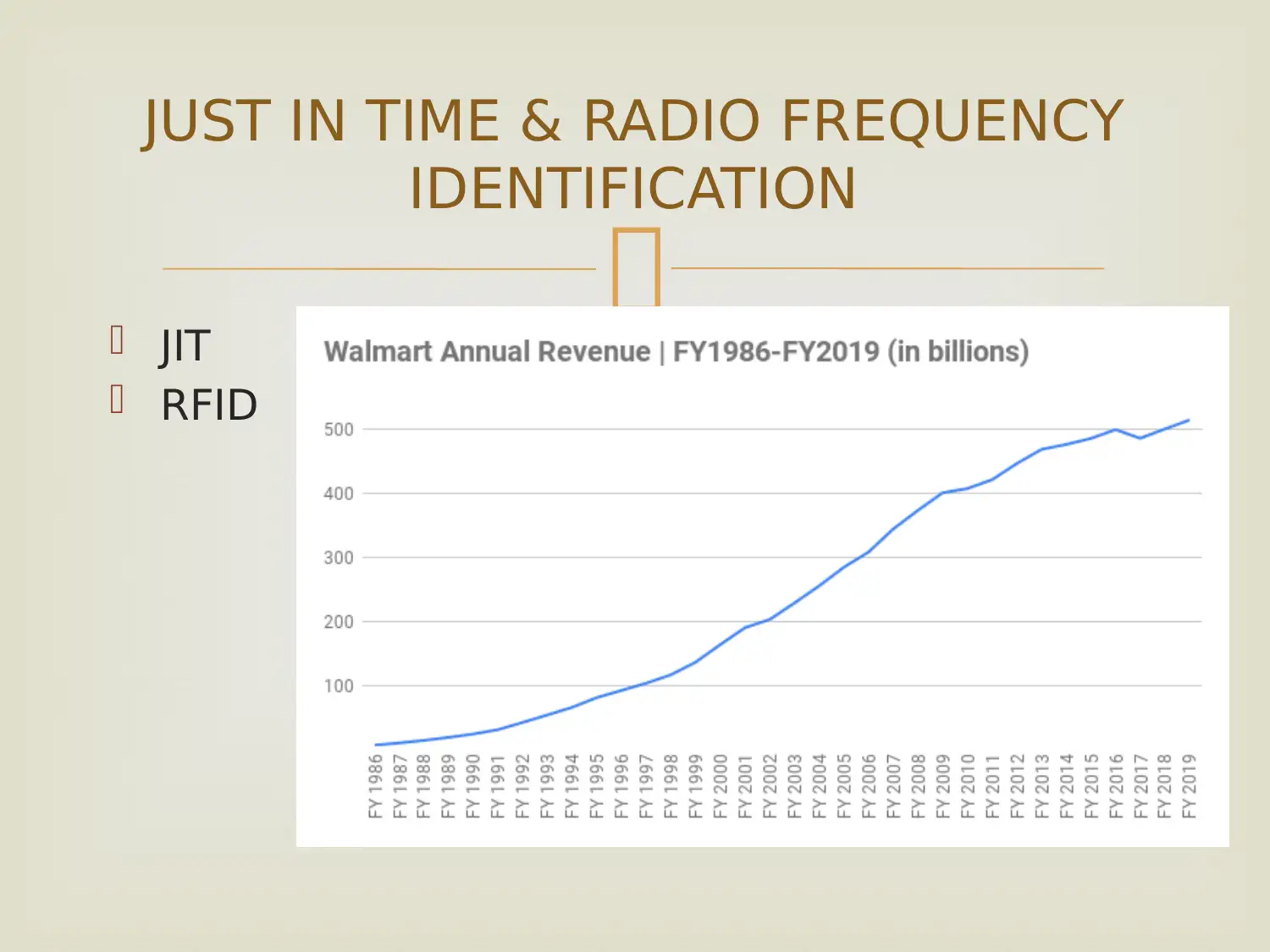
Task: Click the 'FY 2019' x-axis label
Action: [1189, 786]
